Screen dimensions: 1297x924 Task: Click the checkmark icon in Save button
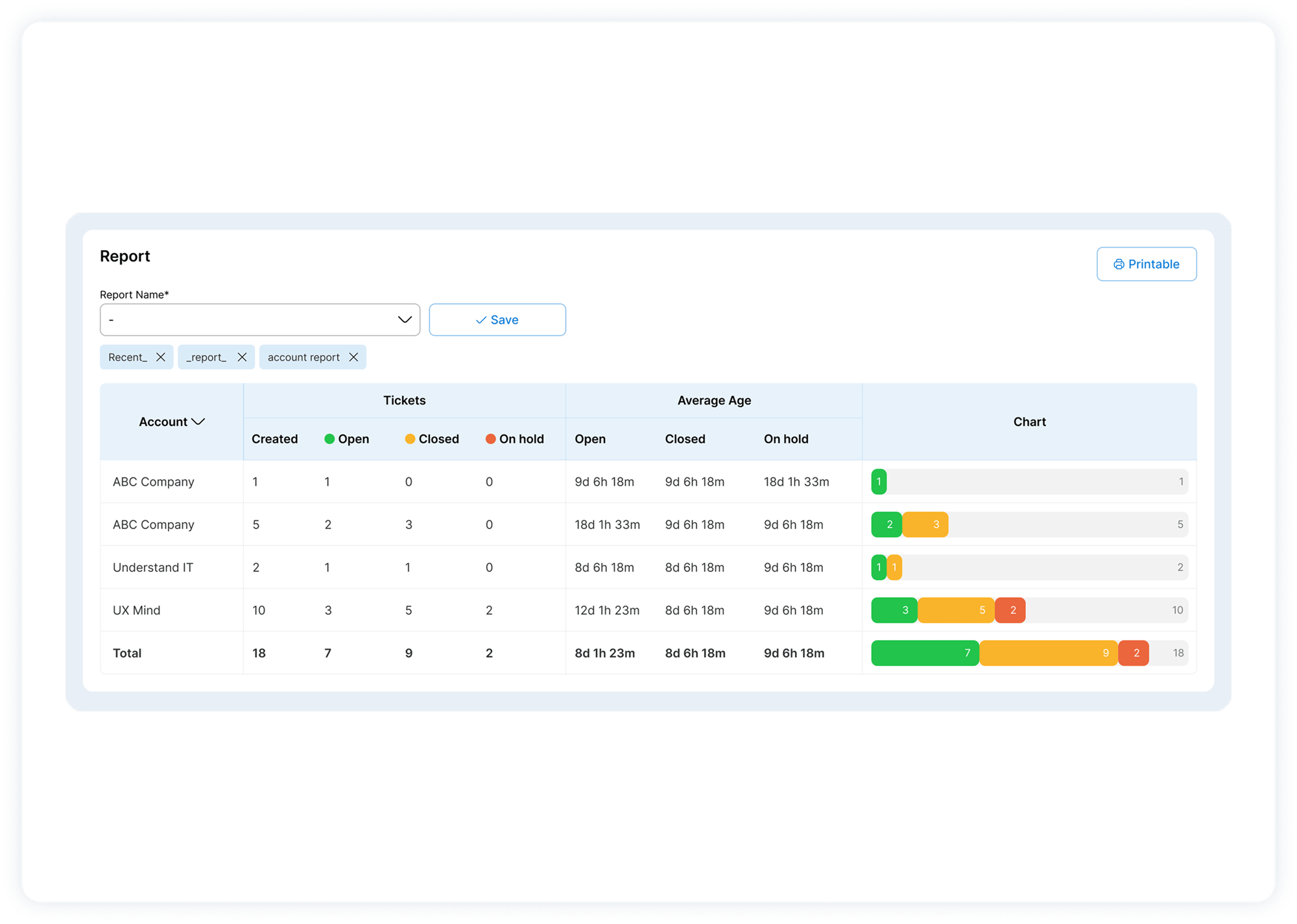click(x=481, y=320)
